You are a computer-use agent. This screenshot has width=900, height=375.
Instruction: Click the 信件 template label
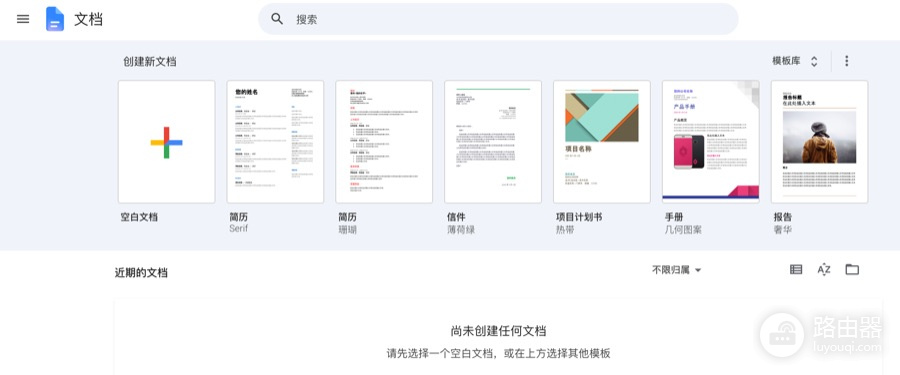(x=456, y=217)
